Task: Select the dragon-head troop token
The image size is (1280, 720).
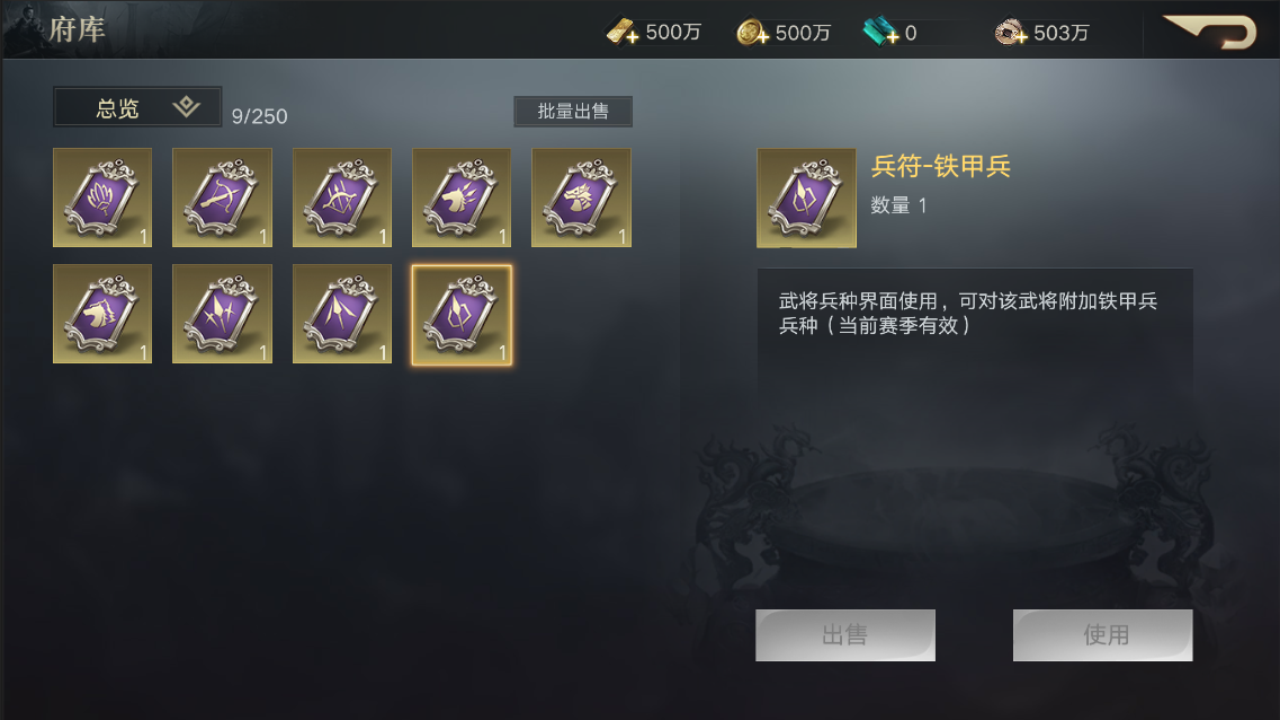Action: (581, 197)
